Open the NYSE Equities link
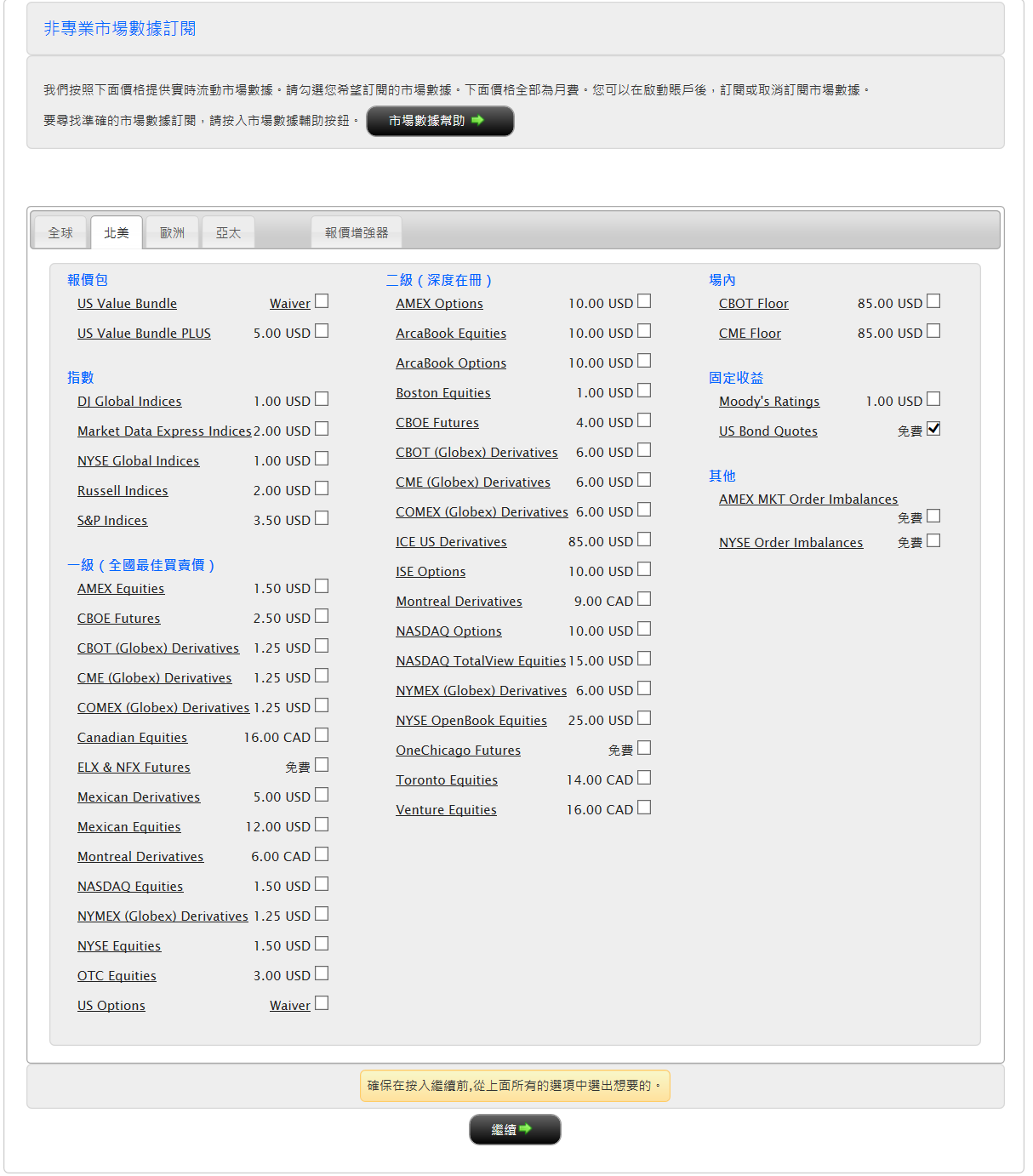Viewport: 1033px width, 1176px height. tap(119, 946)
